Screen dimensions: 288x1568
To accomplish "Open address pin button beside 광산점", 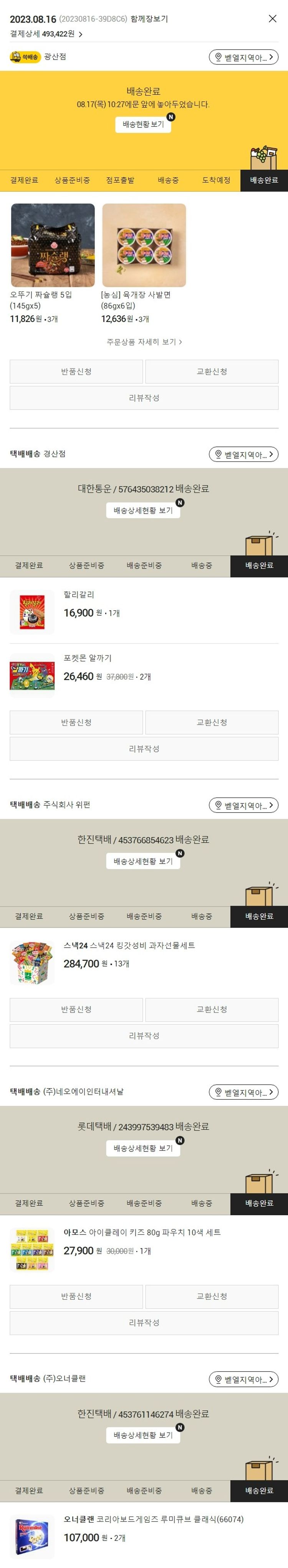I will coord(243,57).
